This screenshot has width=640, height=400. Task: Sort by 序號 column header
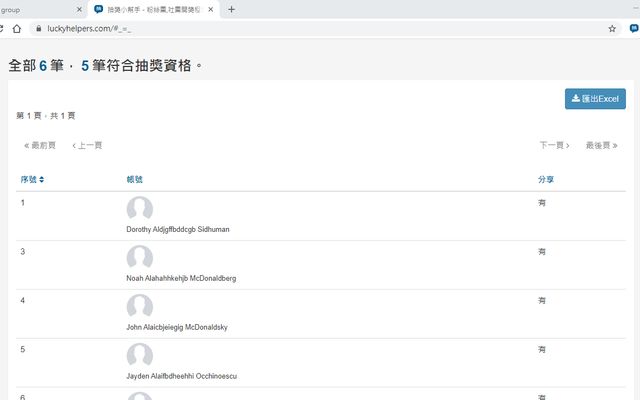tap(32, 180)
